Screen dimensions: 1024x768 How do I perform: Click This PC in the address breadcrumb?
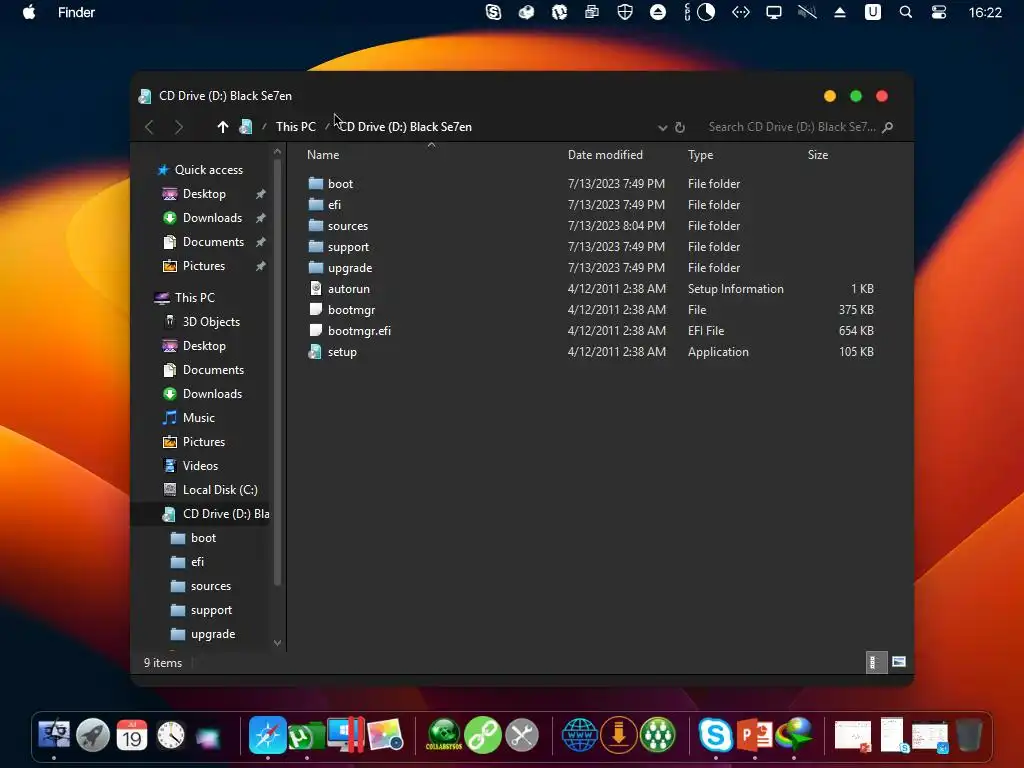click(x=296, y=127)
